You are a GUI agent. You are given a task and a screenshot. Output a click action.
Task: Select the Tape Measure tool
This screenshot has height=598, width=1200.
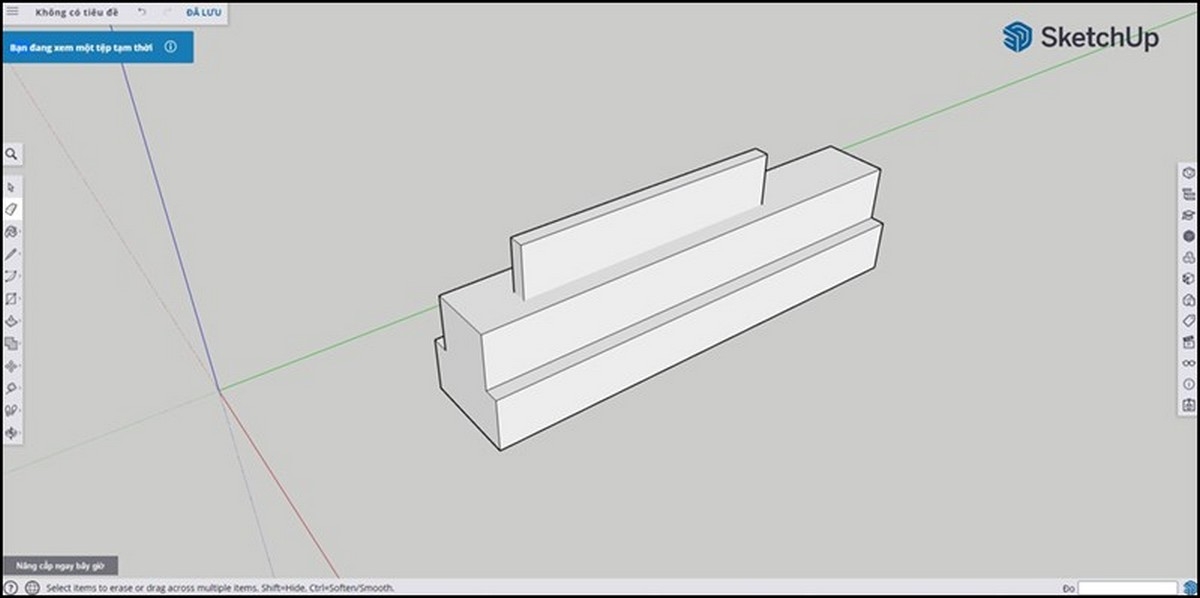[x=11, y=388]
